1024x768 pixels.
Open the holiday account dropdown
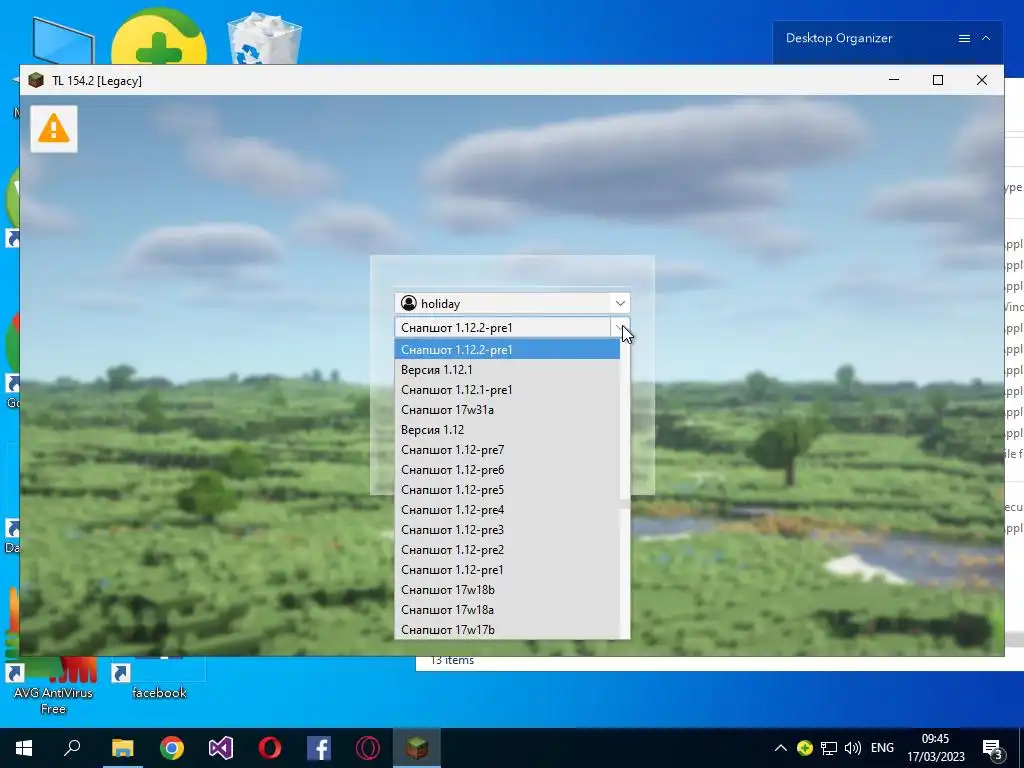620,303
